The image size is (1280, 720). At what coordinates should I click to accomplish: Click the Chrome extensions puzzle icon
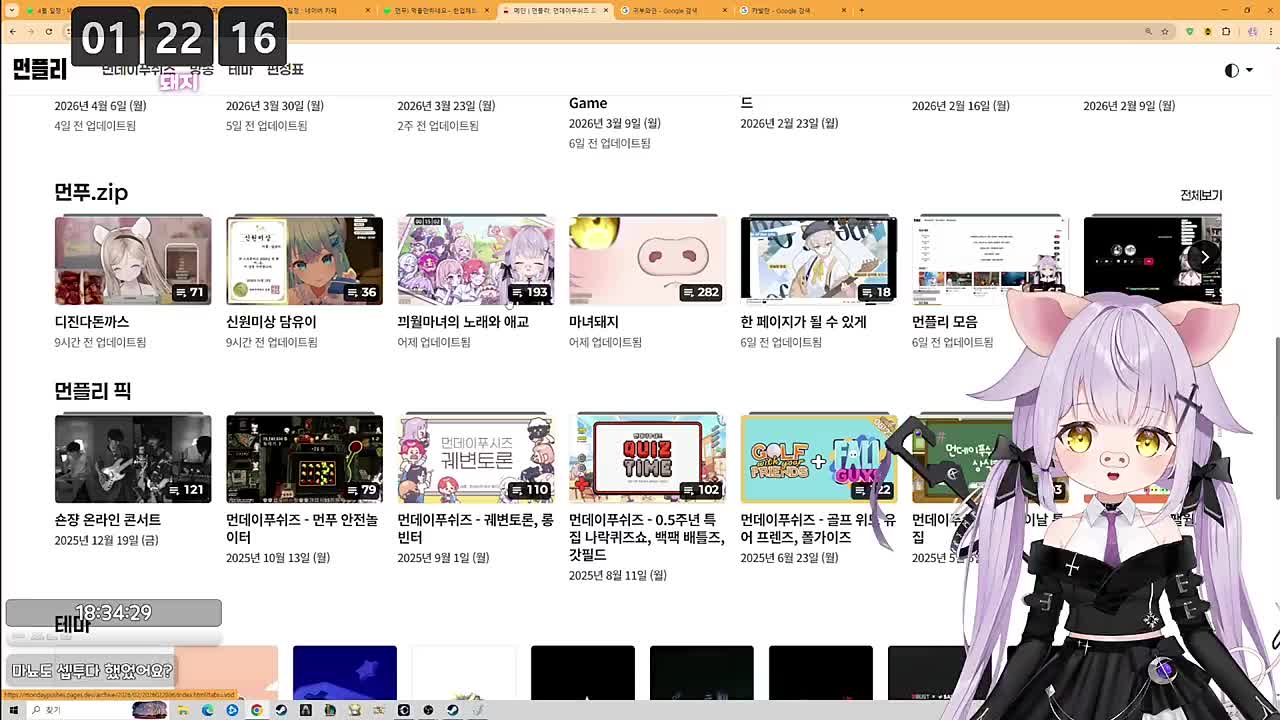tap(1226, 33)
